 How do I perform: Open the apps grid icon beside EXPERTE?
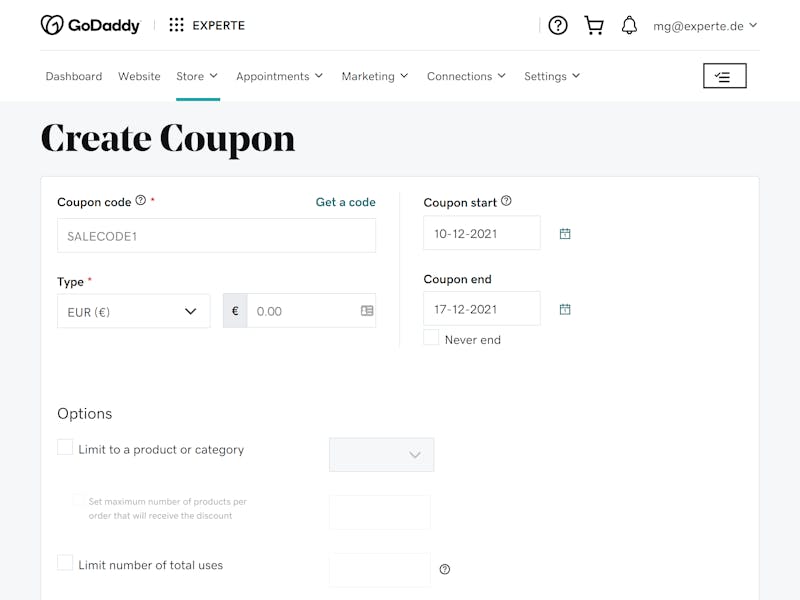click(177, 25)
